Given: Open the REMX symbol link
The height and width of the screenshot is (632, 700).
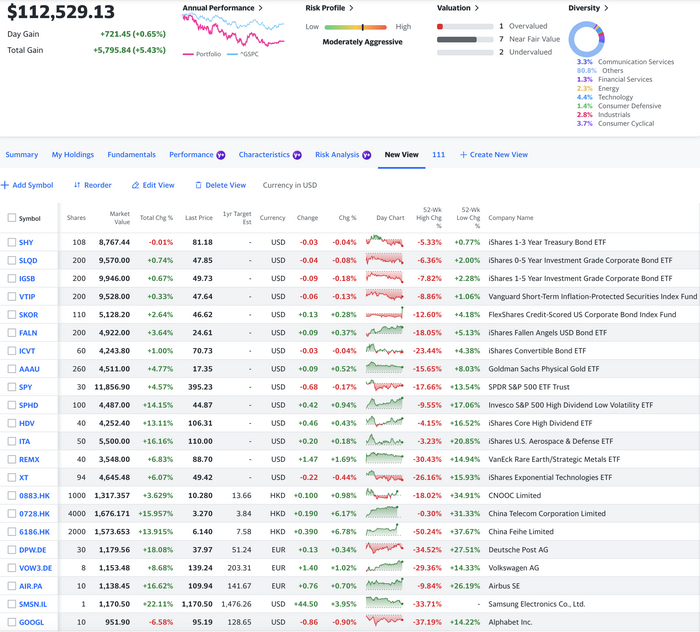Looking at the screenshot, I should 29,459.
